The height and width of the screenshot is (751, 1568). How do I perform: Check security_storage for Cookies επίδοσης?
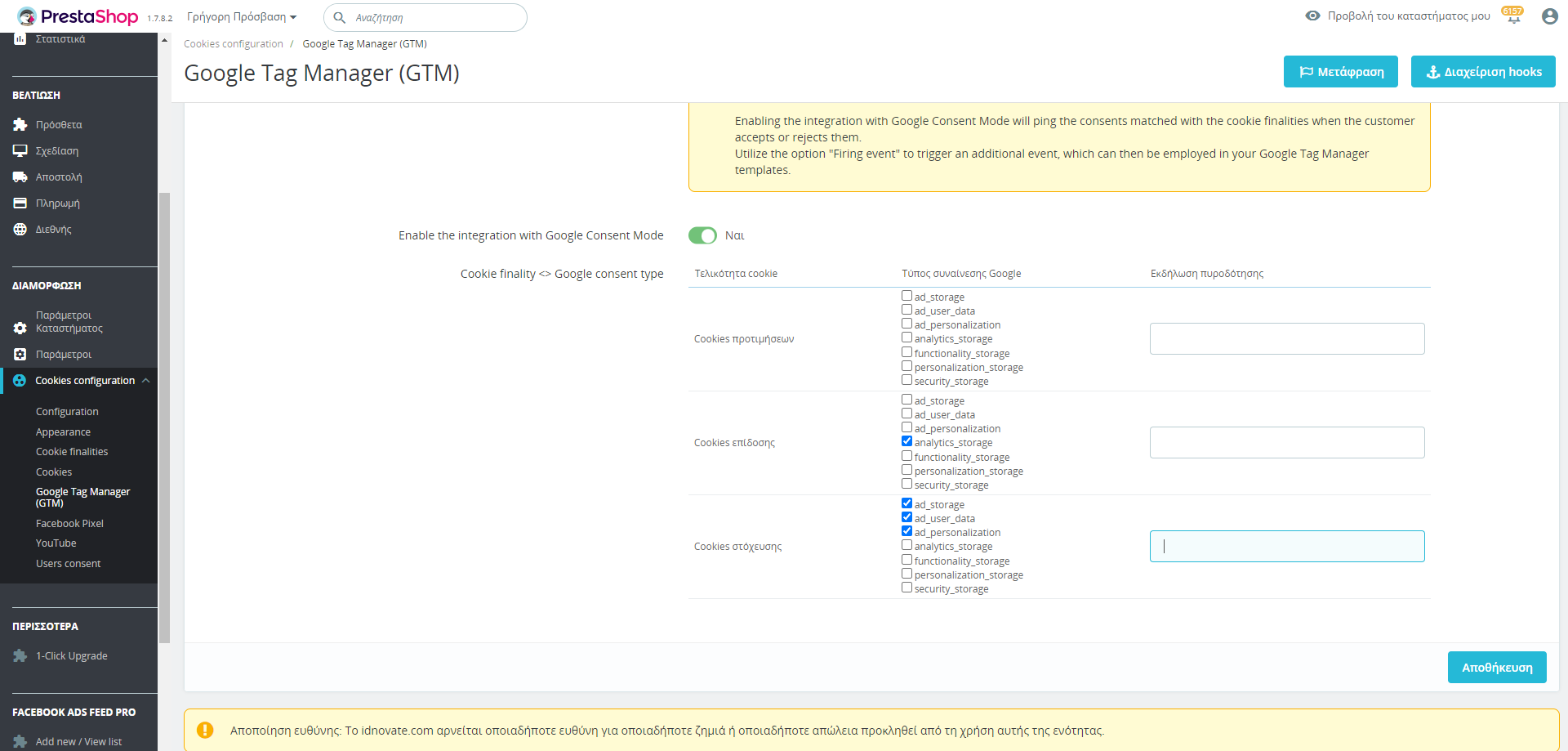(x=906, y=484)
